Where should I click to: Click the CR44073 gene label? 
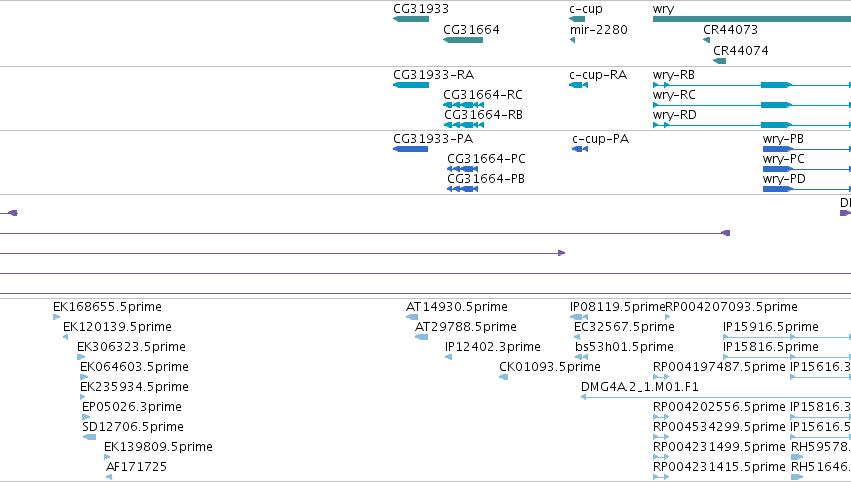(730, 30)
